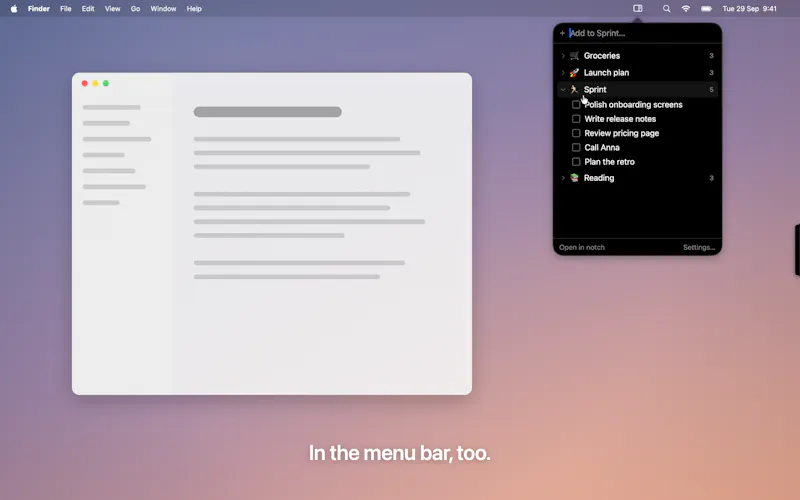Viewport: 800px width, 500px height.
Task: Click the to-do app menu bar icon
Action: 638,9
